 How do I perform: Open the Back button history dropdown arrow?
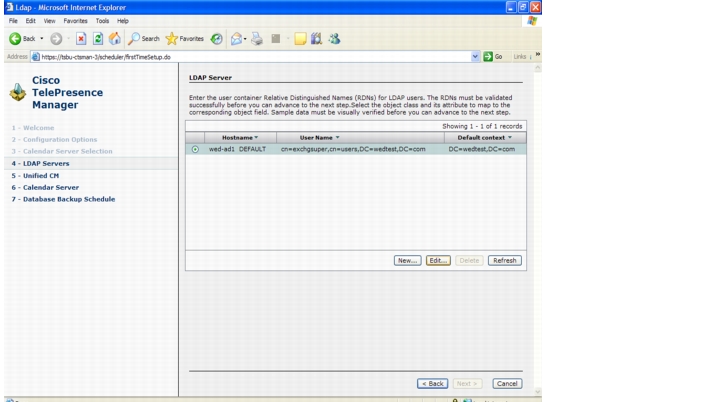click(x=42, y=39)
